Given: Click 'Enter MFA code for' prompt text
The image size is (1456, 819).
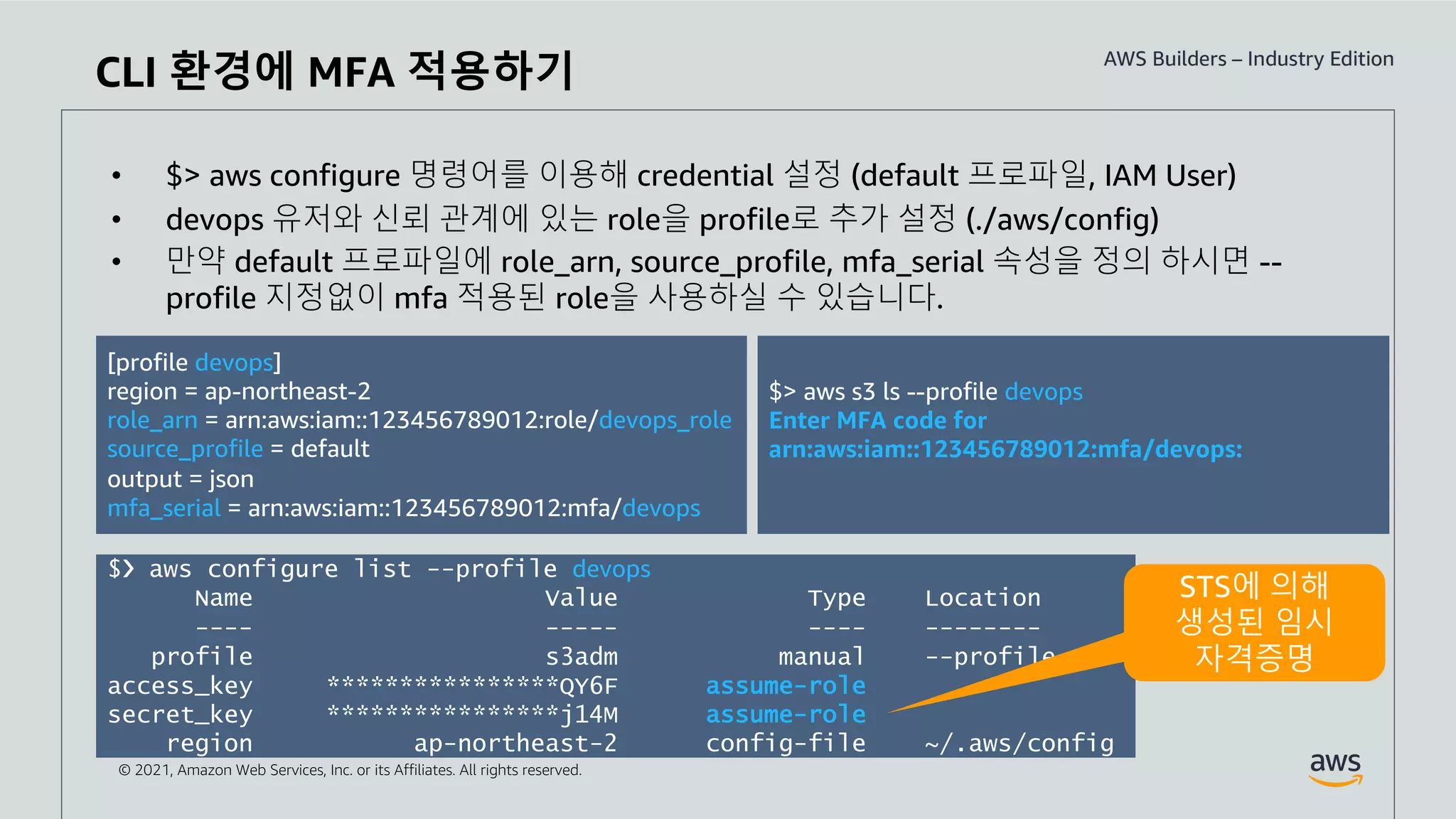Looking at the screenshot, I should pos(877,420).
